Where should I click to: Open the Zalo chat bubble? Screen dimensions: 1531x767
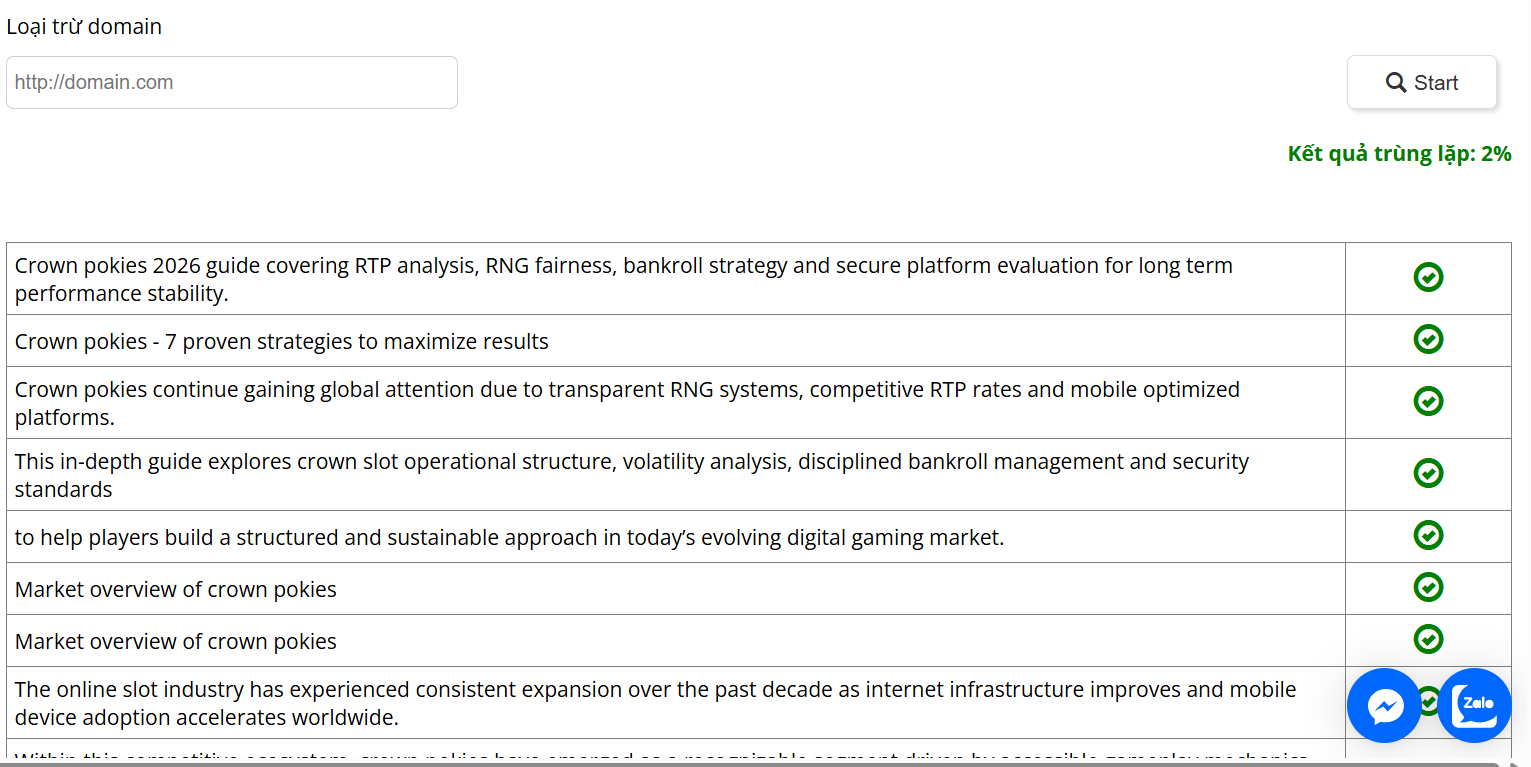(1474, 705)
